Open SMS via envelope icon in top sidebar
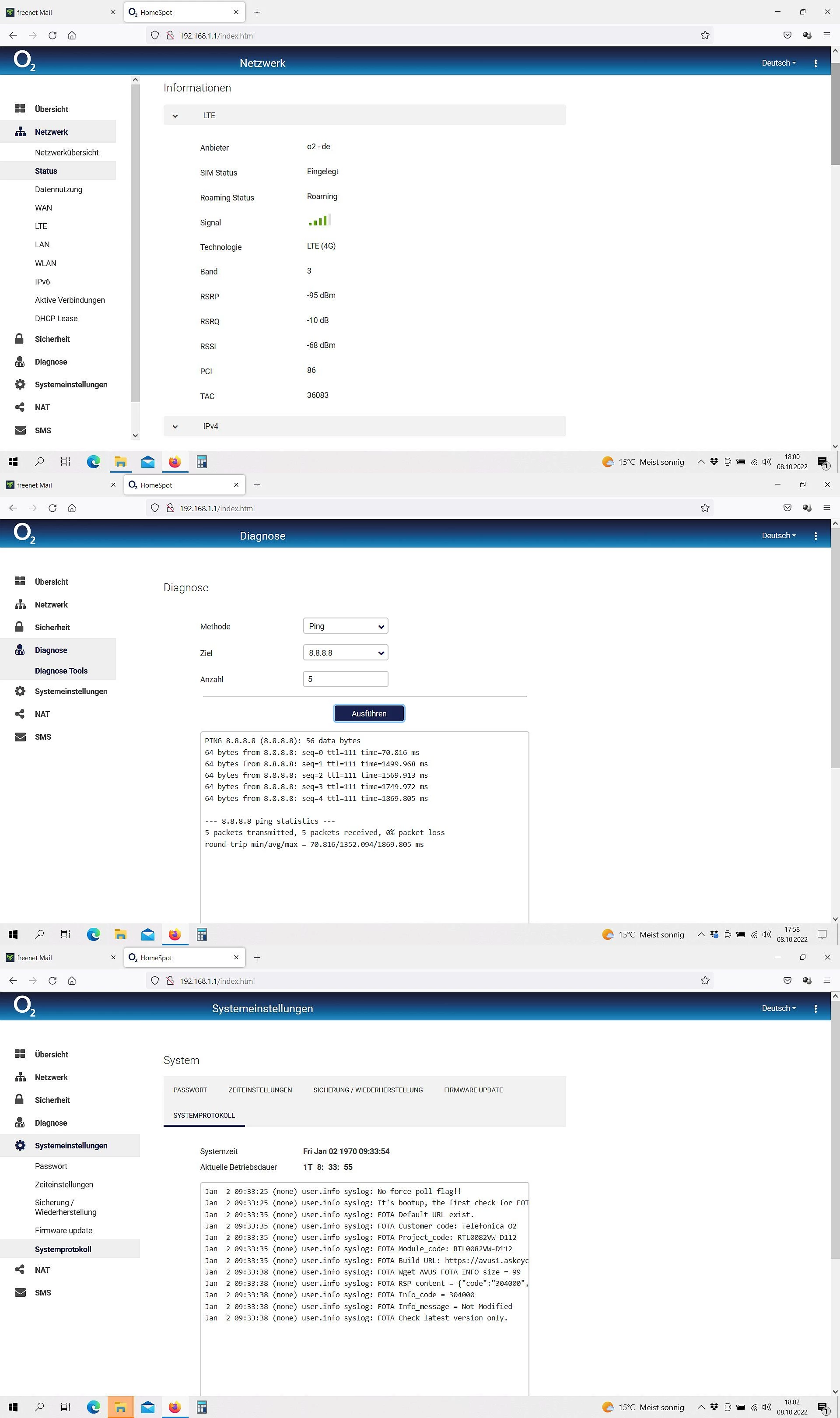Viewport: 840px width, 1418px height. (20, 430)
